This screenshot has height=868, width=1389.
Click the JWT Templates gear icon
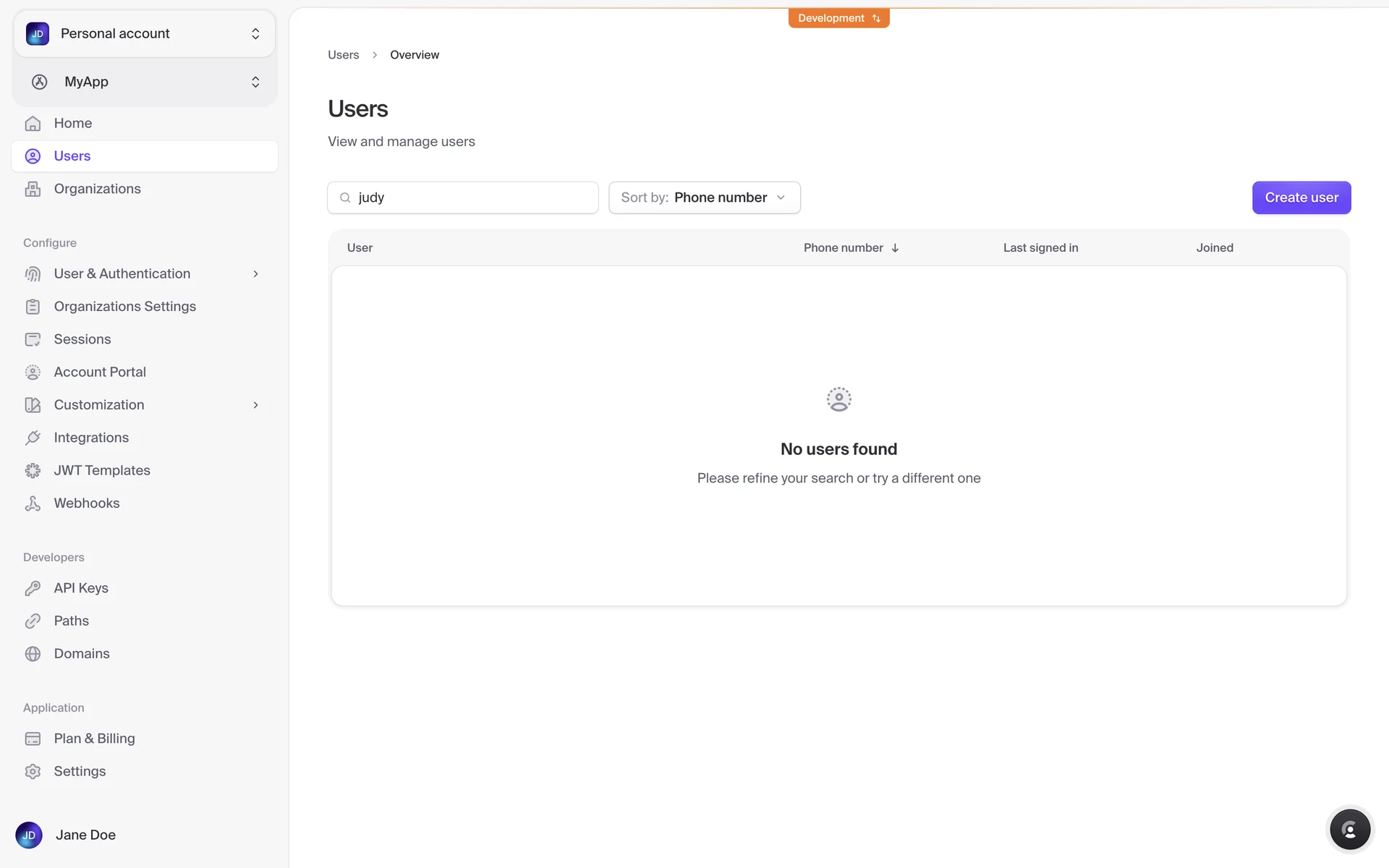(x=33, y=471)
